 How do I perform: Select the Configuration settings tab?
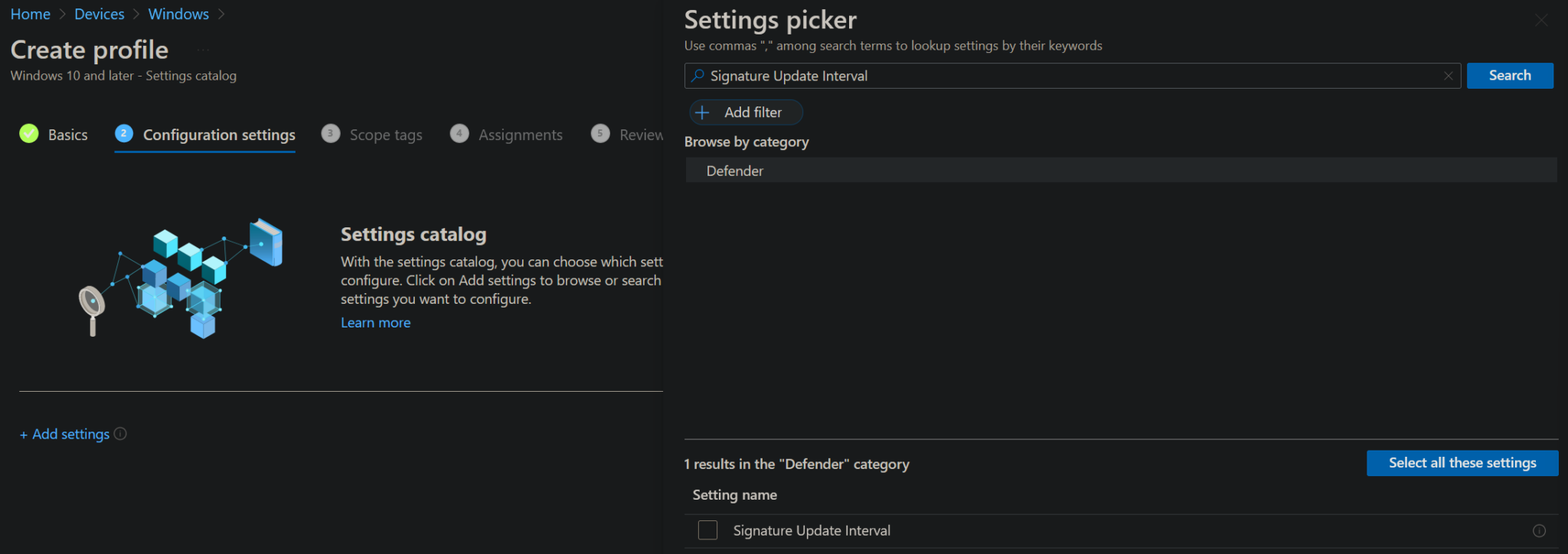click(218, 135)
